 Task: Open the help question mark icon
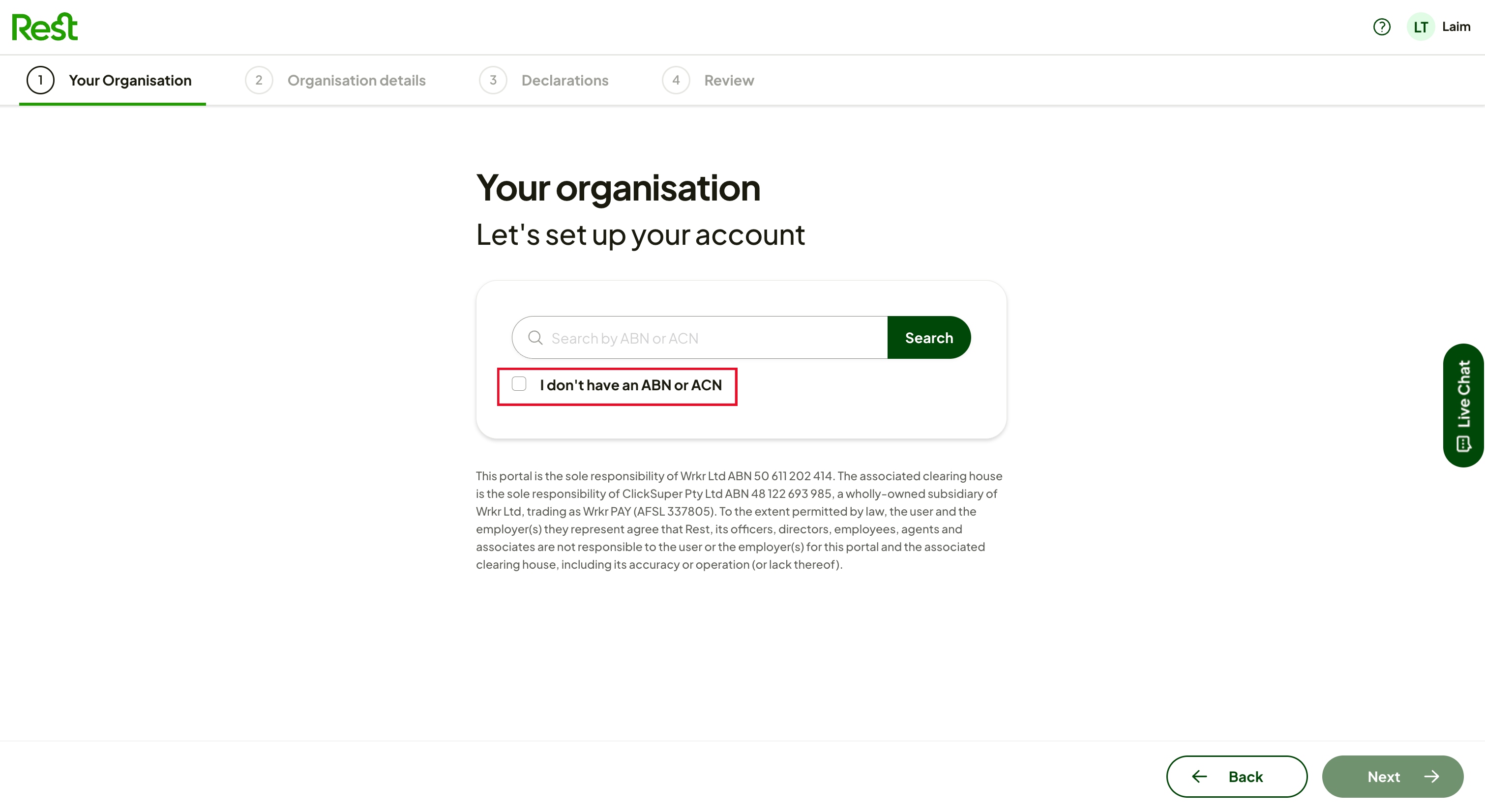1381,27
